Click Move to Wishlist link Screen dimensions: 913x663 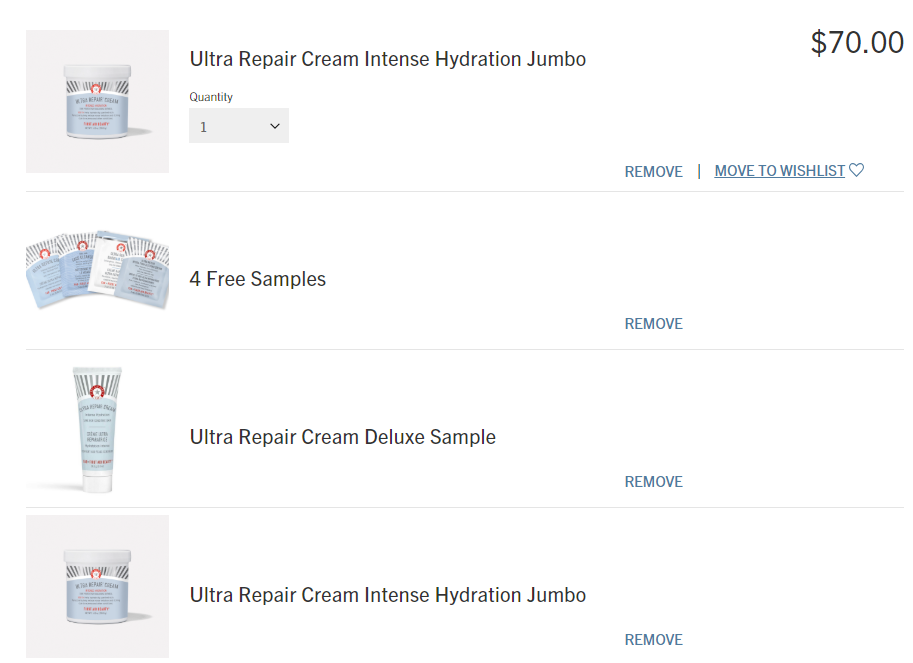(779, 171)
